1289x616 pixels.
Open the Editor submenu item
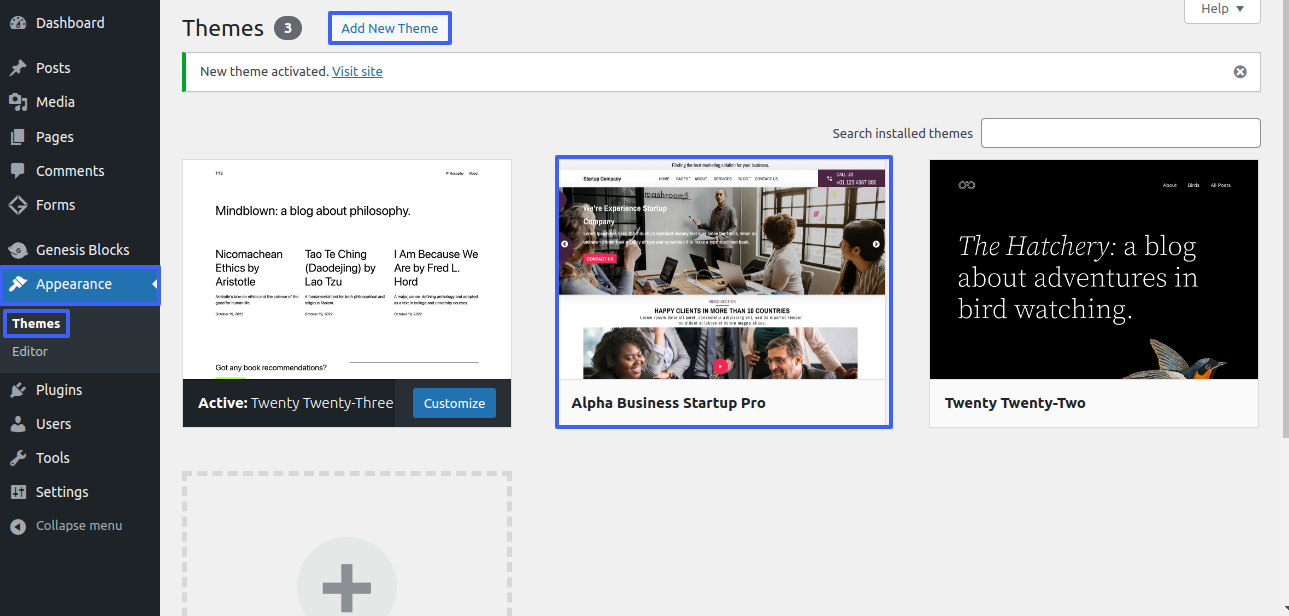pos(30,352)
